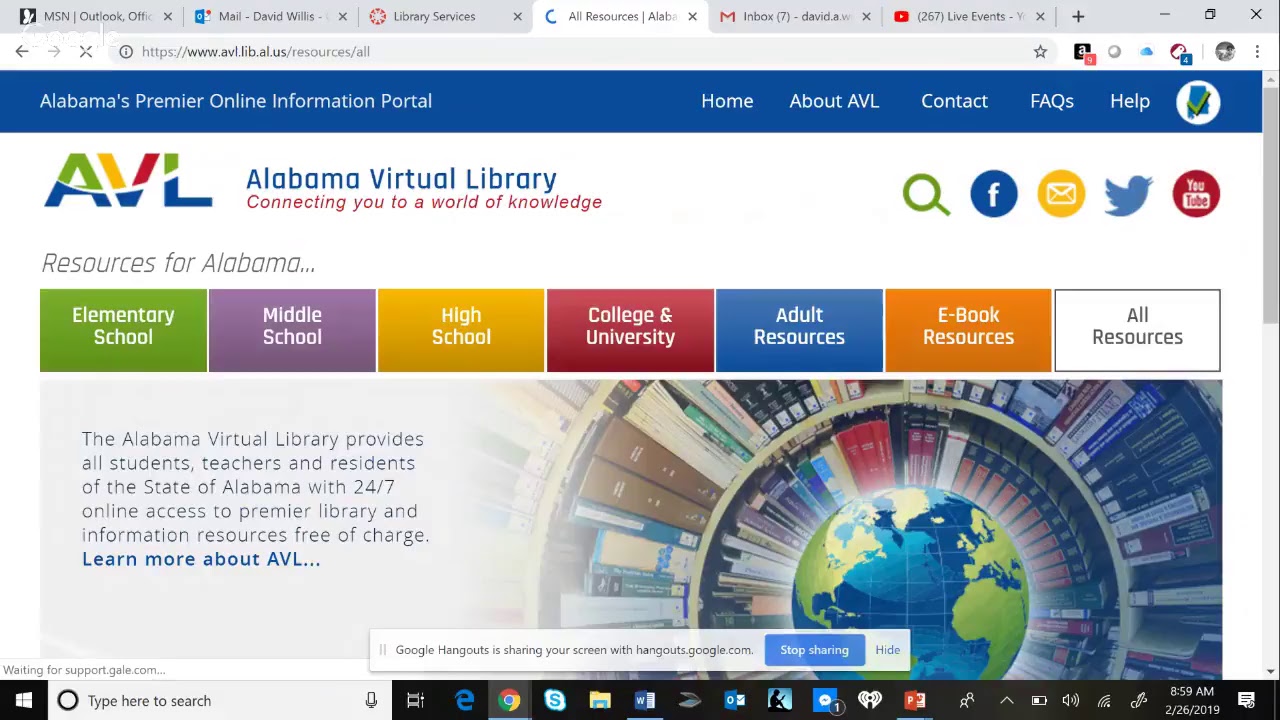Screen dimensions: 1280x720
Task: Open the AVL Twitter bird icon
Action: coord(1129,193)
